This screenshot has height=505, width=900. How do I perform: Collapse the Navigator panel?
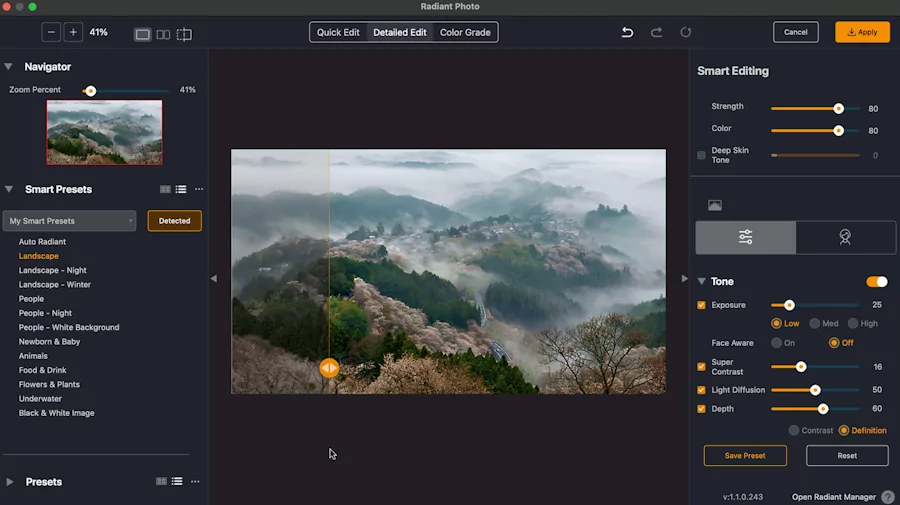9,67
